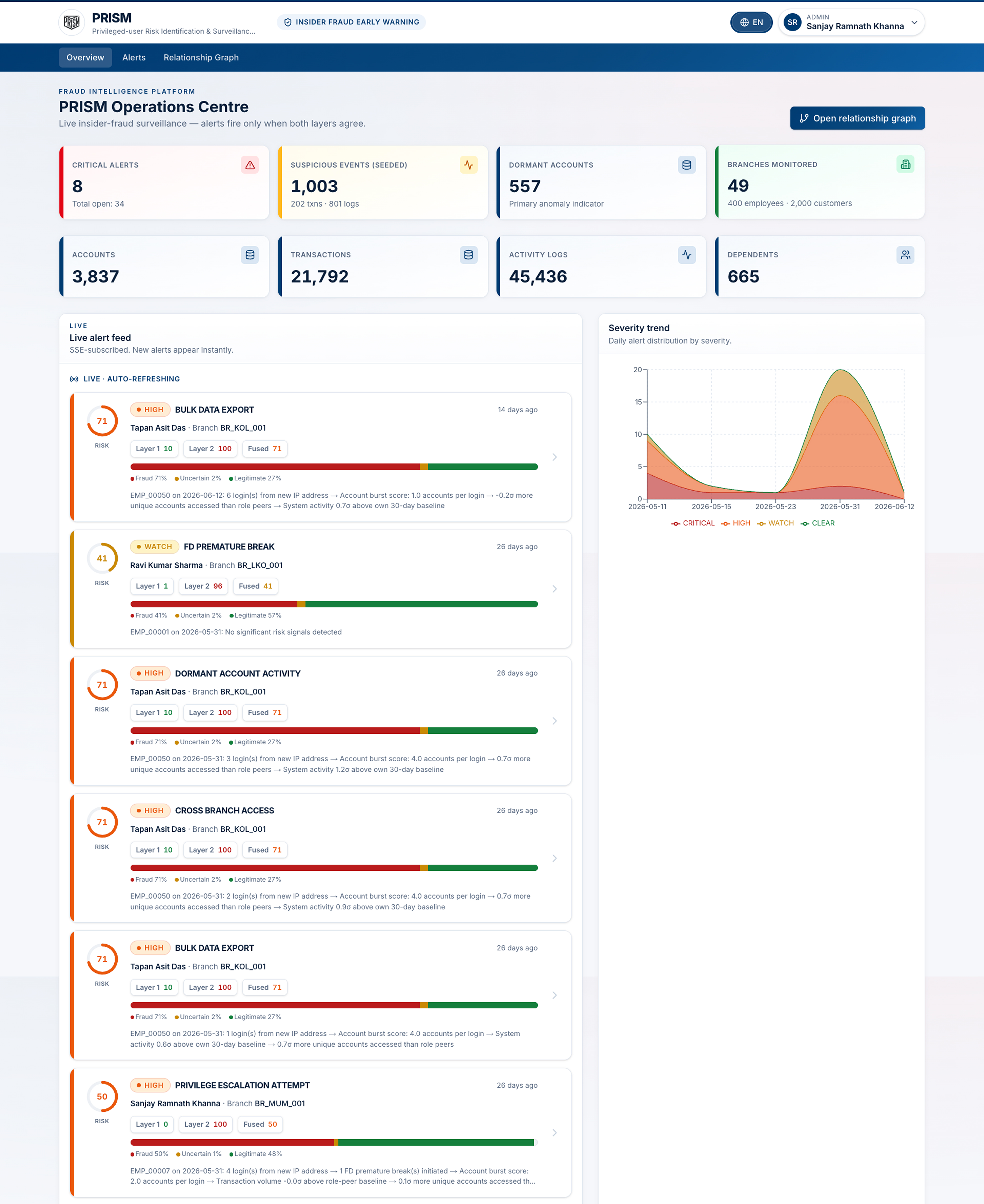This screenshot has width=984, height=1204.
Task: Expand the Privilege Escalation Attempt alert chevron
Action: (554, 1133)
